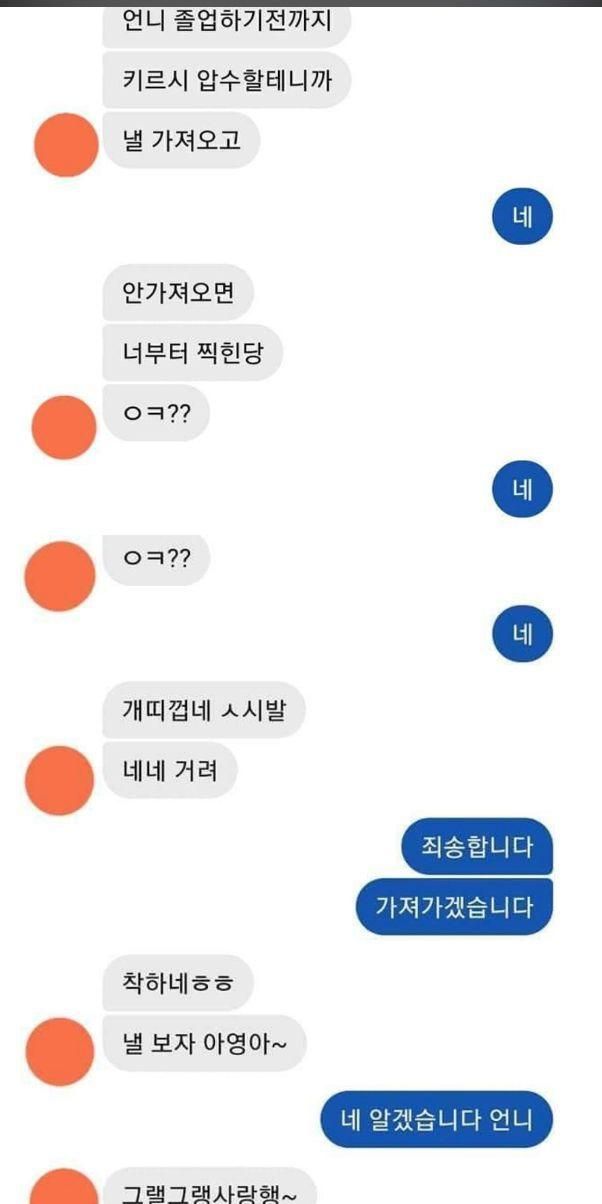Click blue "네" reply just above "개띠껍네 ㅅ시발"
The width and height of the screenshot is (602, 1204).
523,633
